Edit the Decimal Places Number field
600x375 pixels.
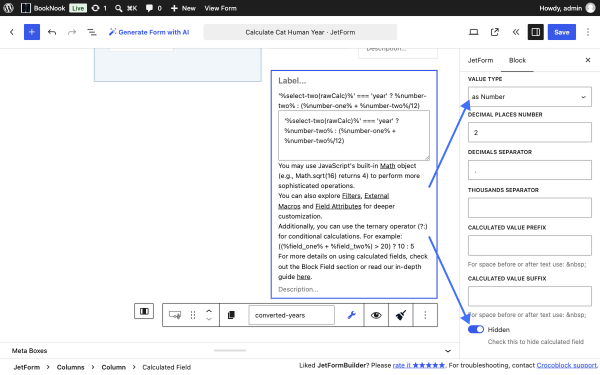530,132
